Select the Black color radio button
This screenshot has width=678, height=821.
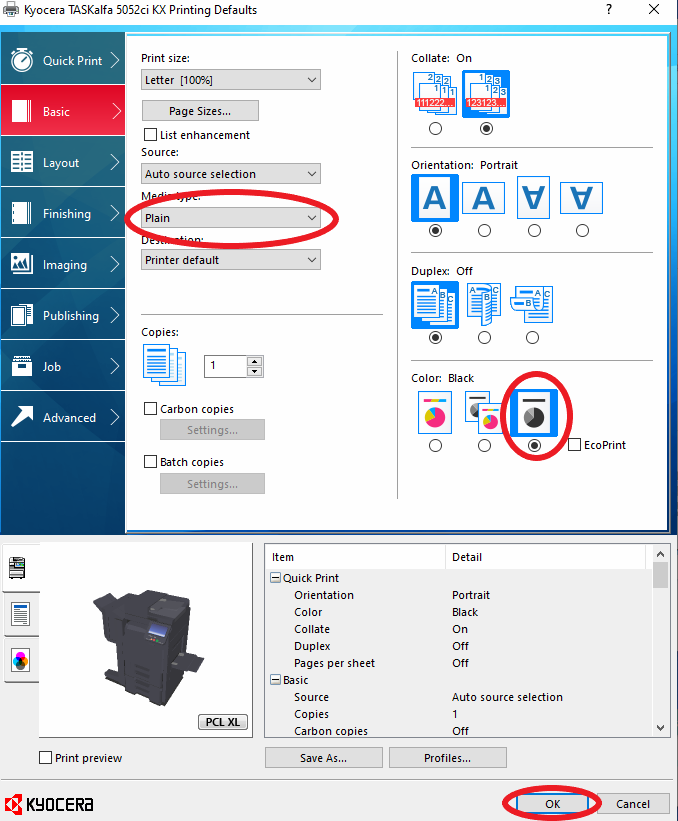point(534,446)
